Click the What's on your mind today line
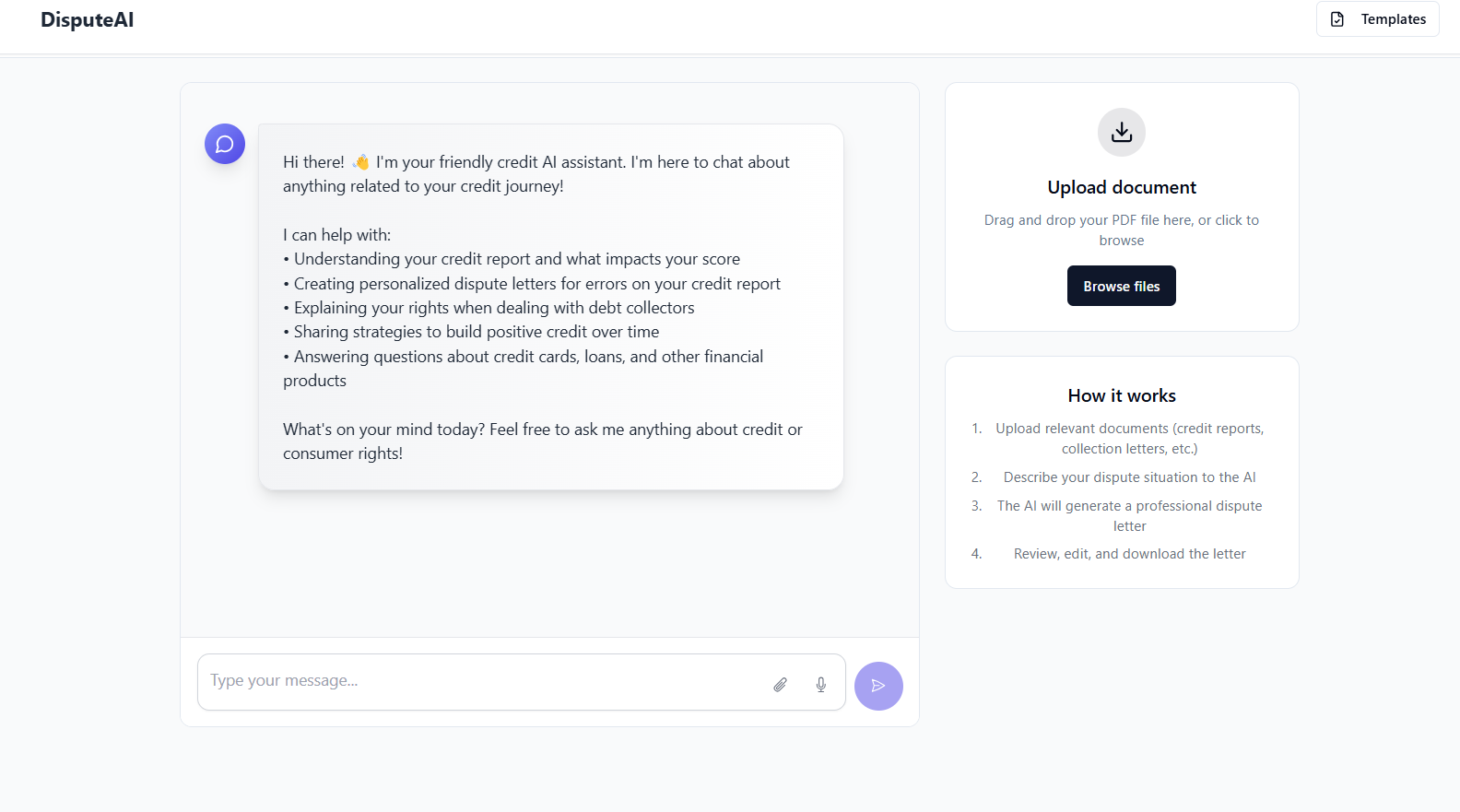This screenshot has width=1460, height=812. (x=543, y=441)
